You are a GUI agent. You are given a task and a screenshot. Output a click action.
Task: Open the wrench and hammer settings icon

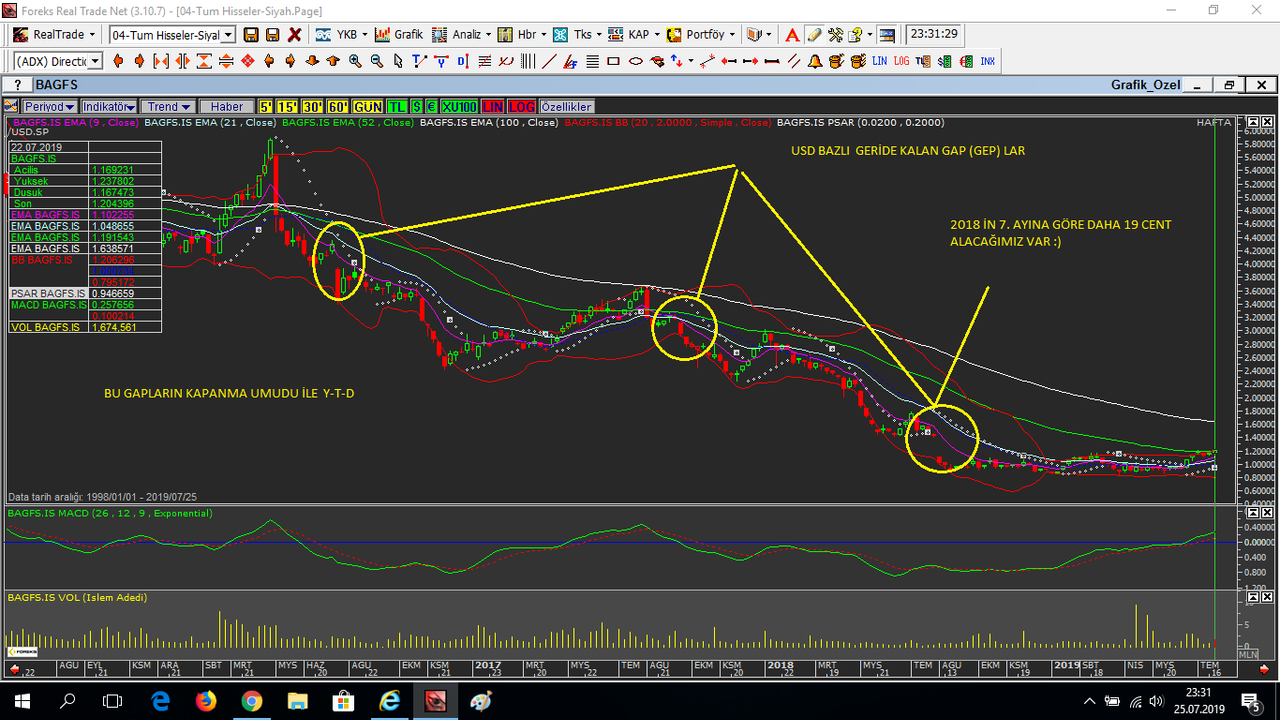click(835, 35)
